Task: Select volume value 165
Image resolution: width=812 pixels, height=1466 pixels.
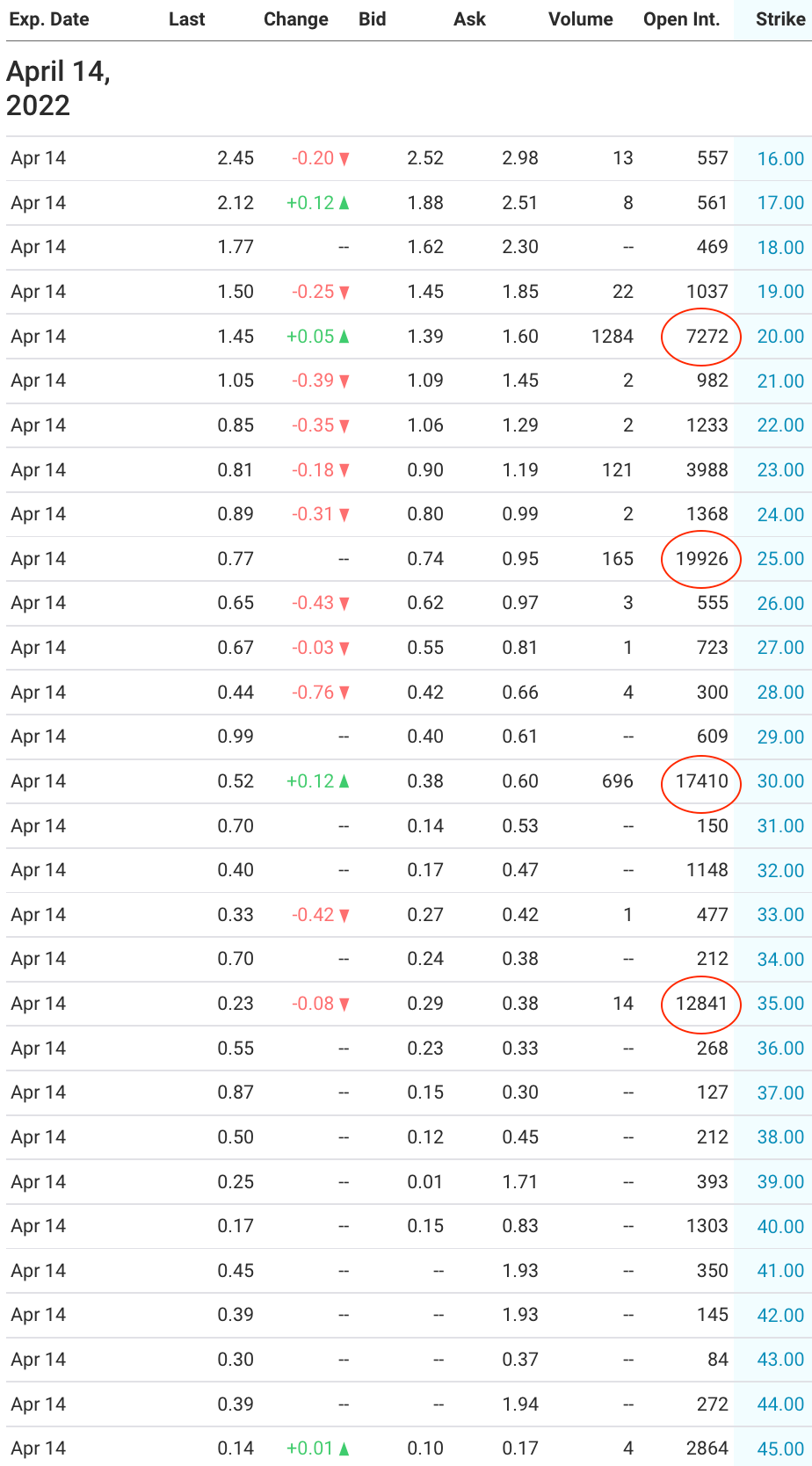Action: pos(618,559)
